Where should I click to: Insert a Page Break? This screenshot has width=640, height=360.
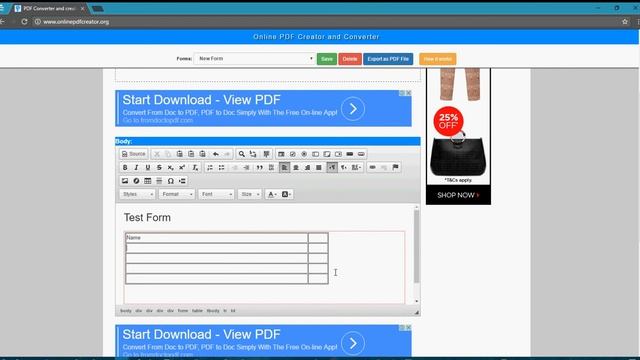(182, 181)
